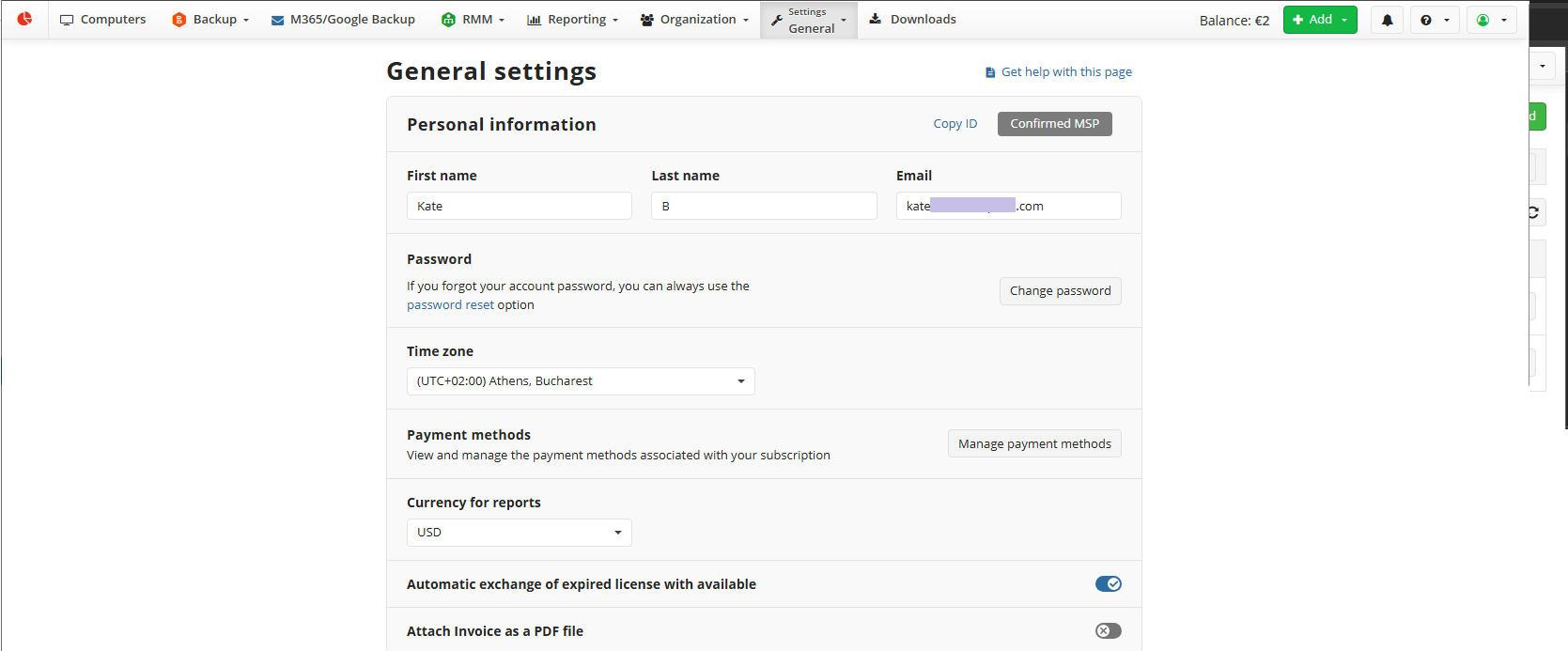Open the help question mark menu
The image size is (1568, 651).
point(1434,20)
